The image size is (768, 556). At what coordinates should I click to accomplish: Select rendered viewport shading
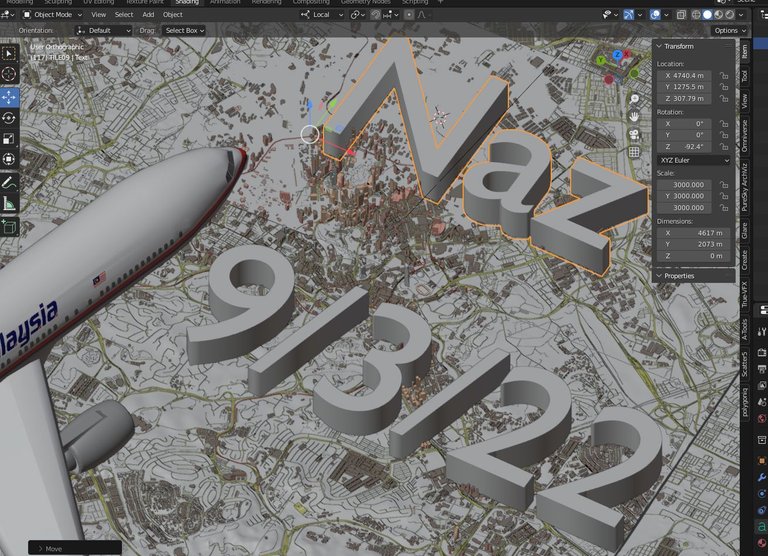[x=730, y=15]
